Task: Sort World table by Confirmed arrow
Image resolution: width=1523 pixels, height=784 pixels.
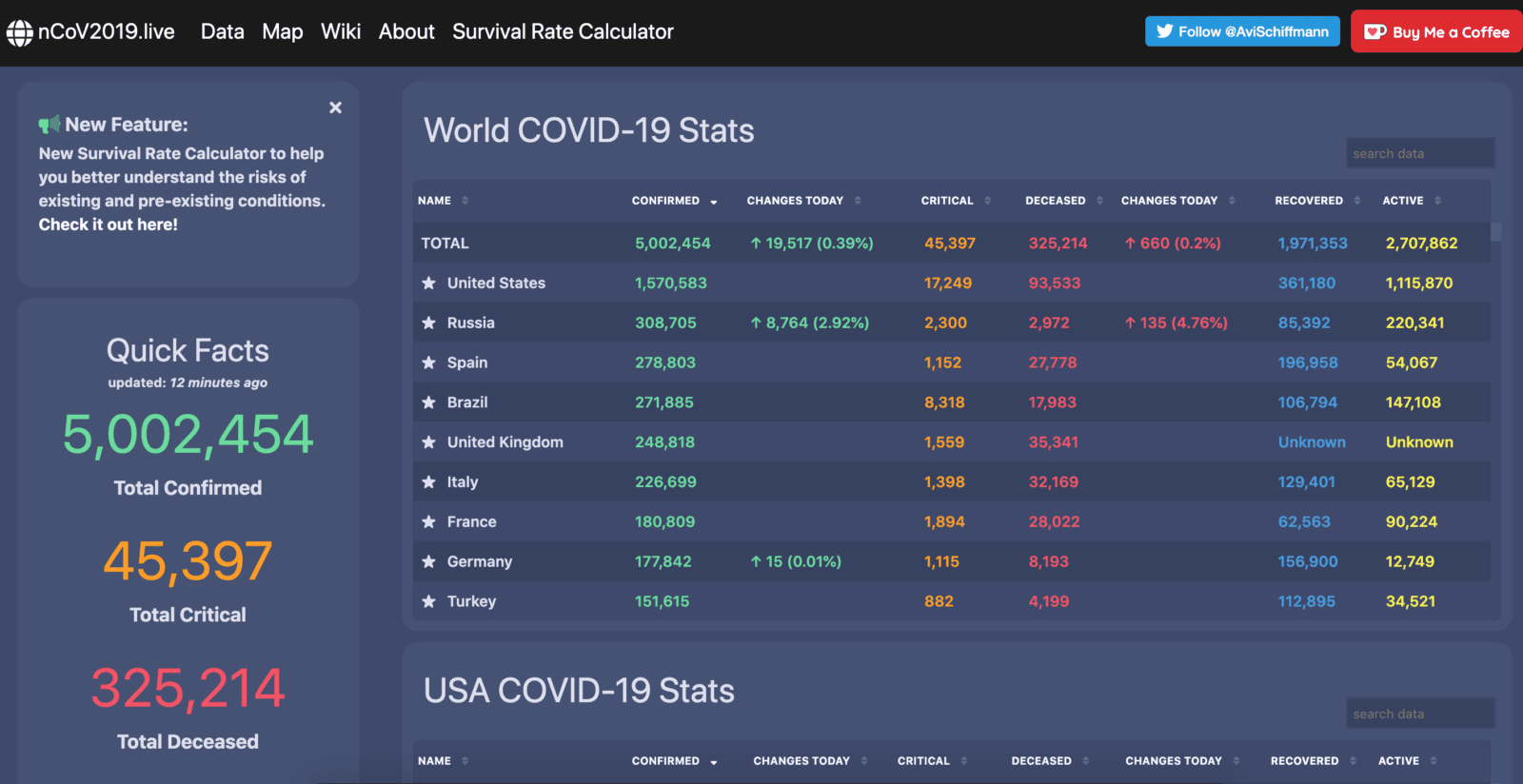Action: pos(714,202)
